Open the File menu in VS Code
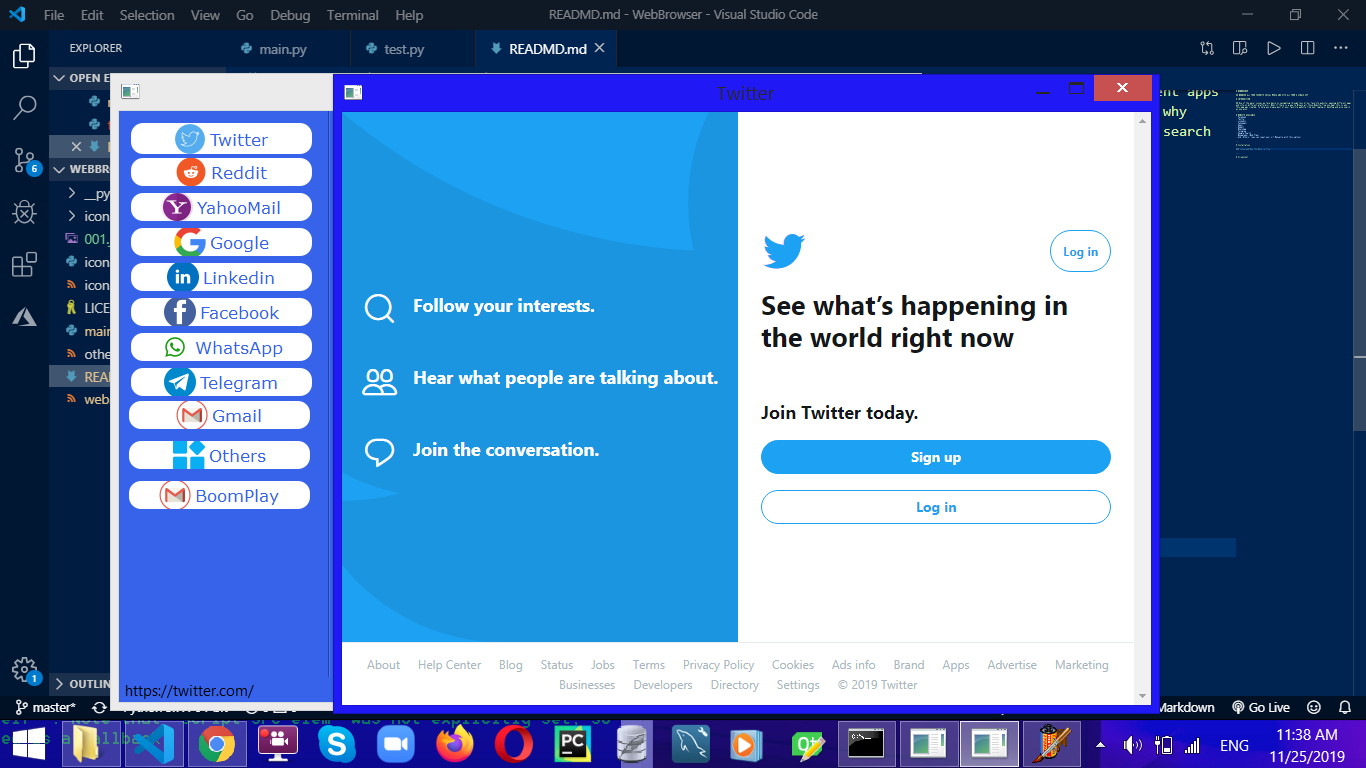 coord(54,15)
